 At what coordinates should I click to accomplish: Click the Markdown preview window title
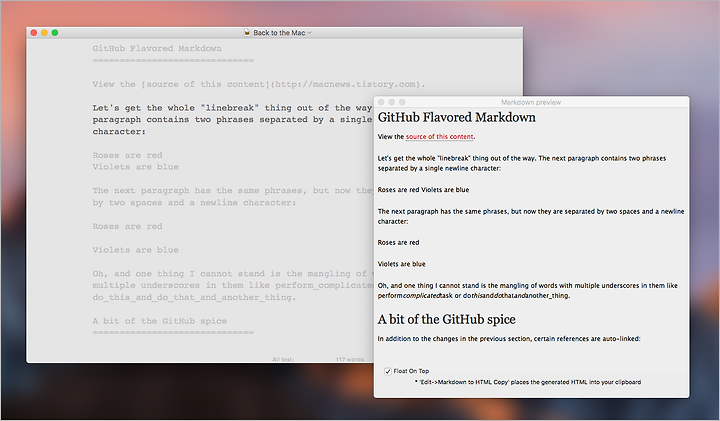531,102
